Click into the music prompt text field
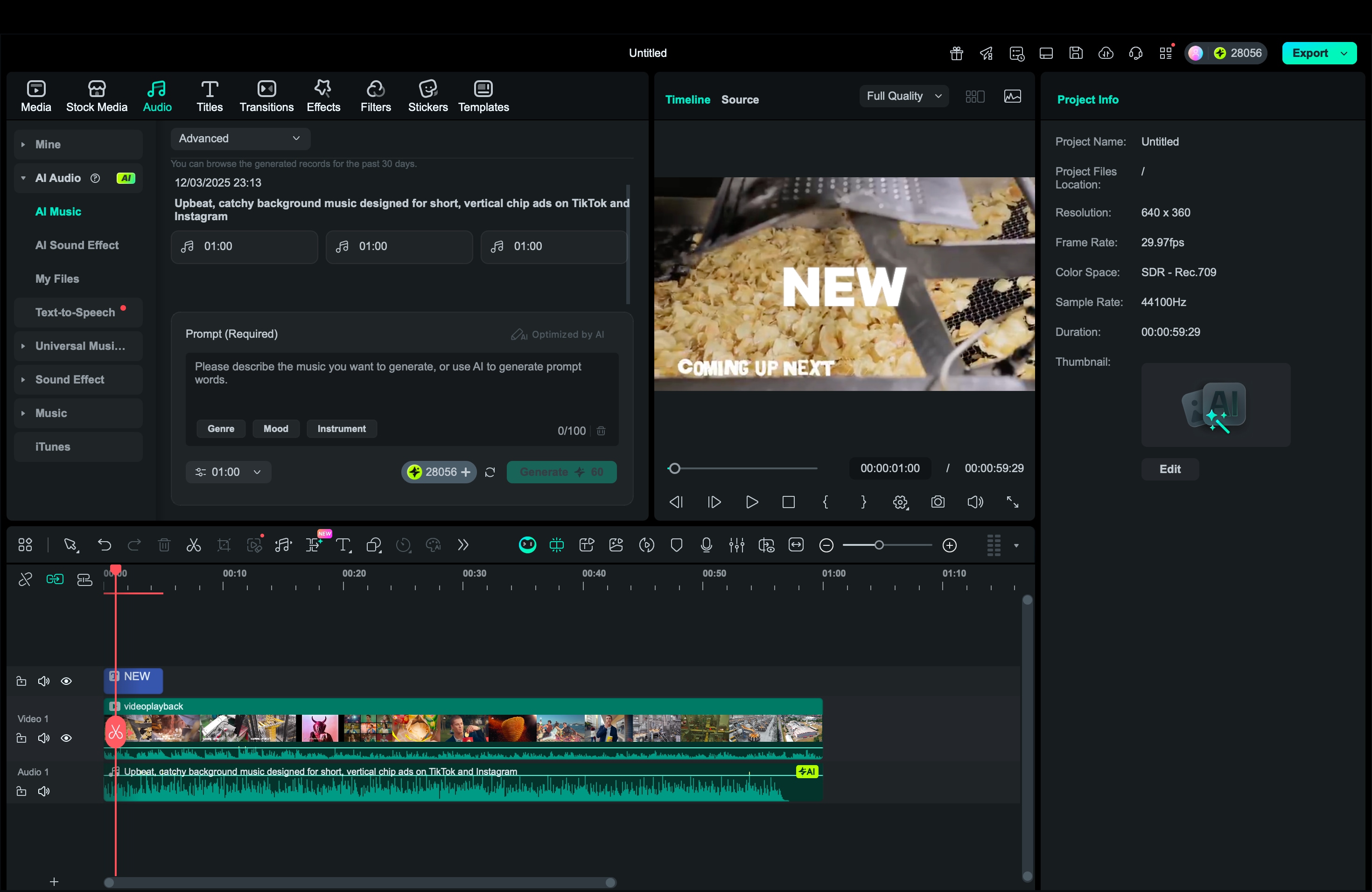 coord(401,386)
